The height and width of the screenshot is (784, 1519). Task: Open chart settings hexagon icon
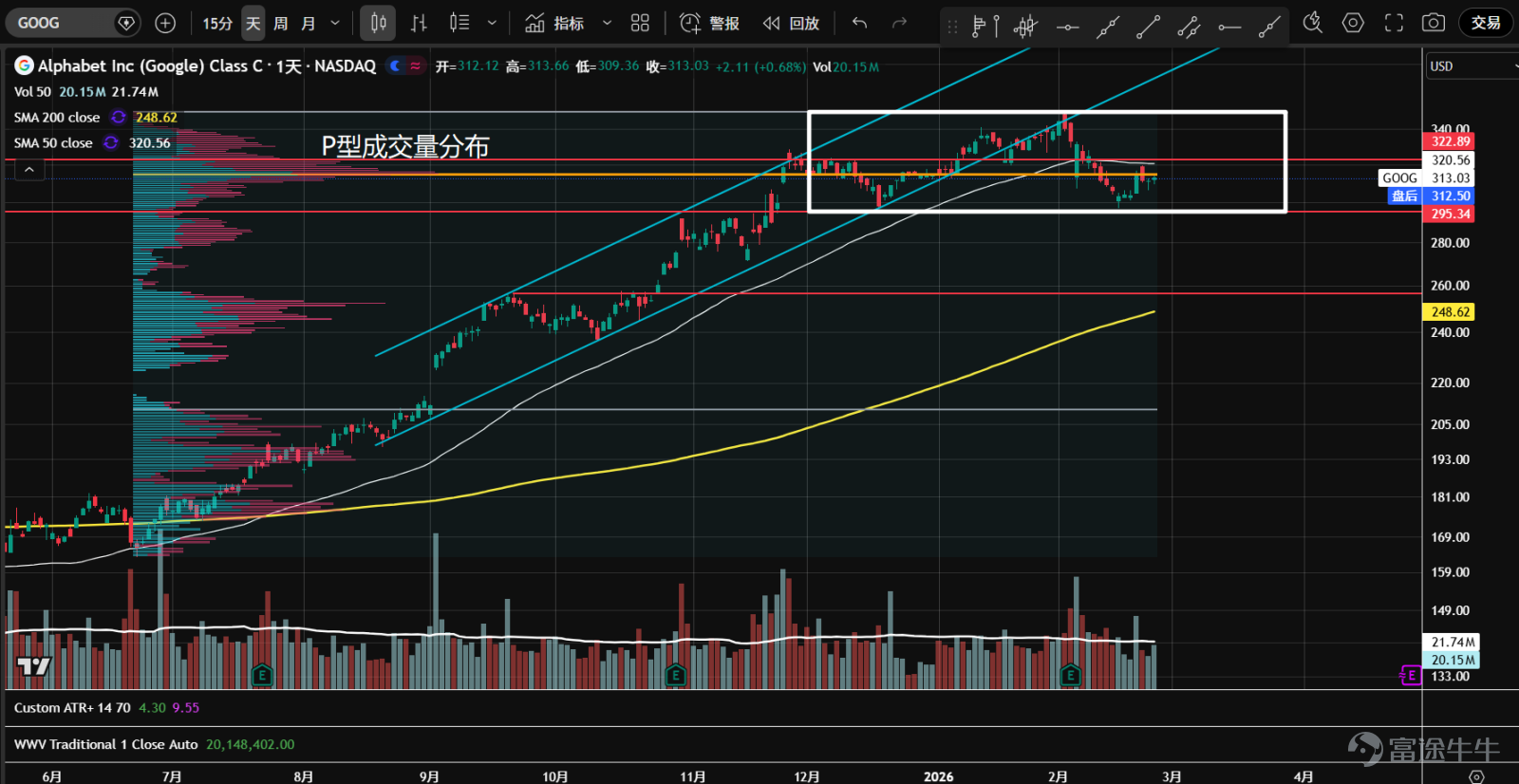1353,23
